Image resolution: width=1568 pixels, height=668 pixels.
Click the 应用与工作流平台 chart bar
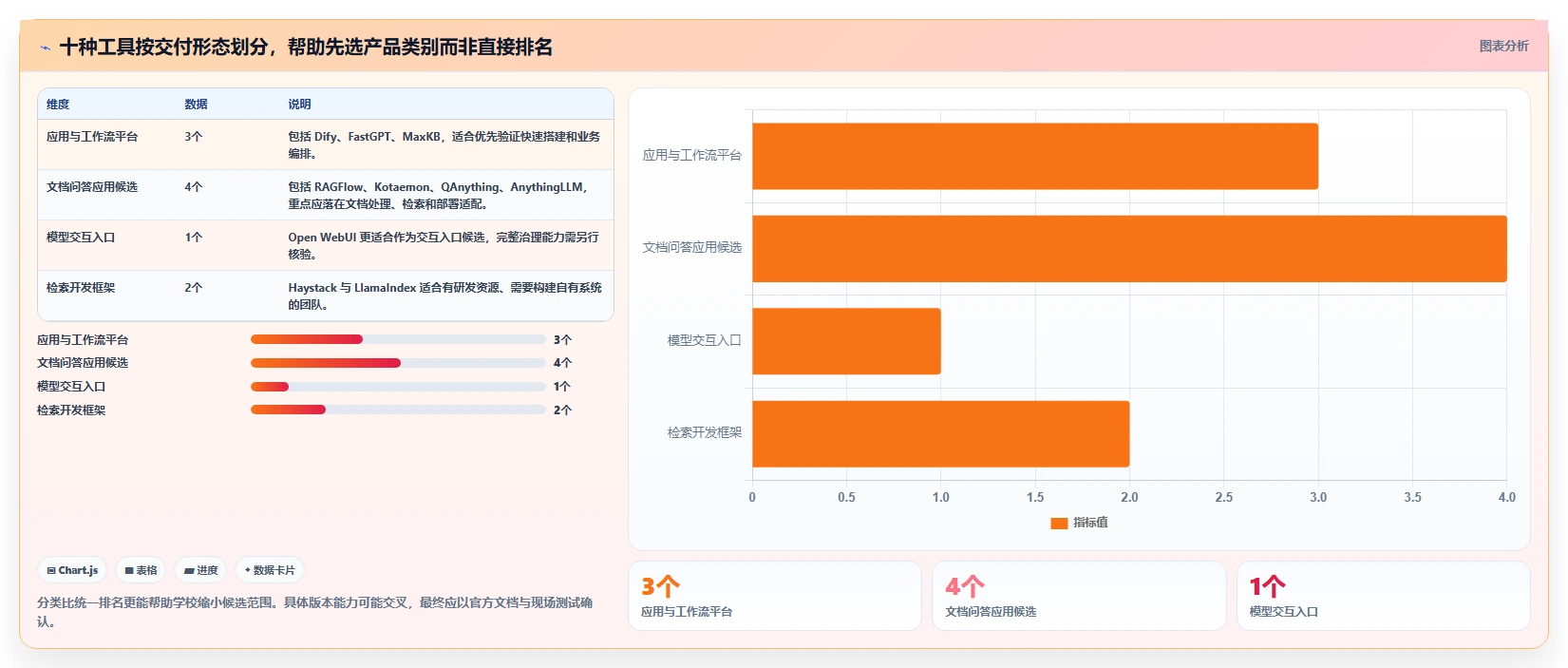(1035, 156)
